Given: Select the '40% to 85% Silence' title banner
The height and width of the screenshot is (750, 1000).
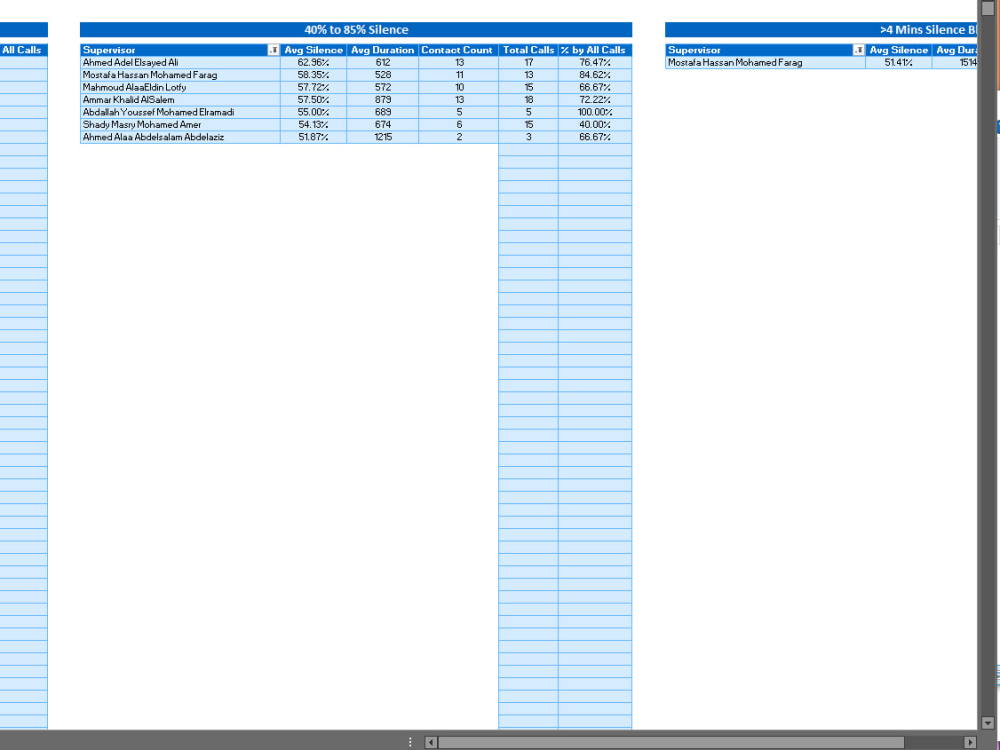Looking at the screenshot, I should pos(356,29).
